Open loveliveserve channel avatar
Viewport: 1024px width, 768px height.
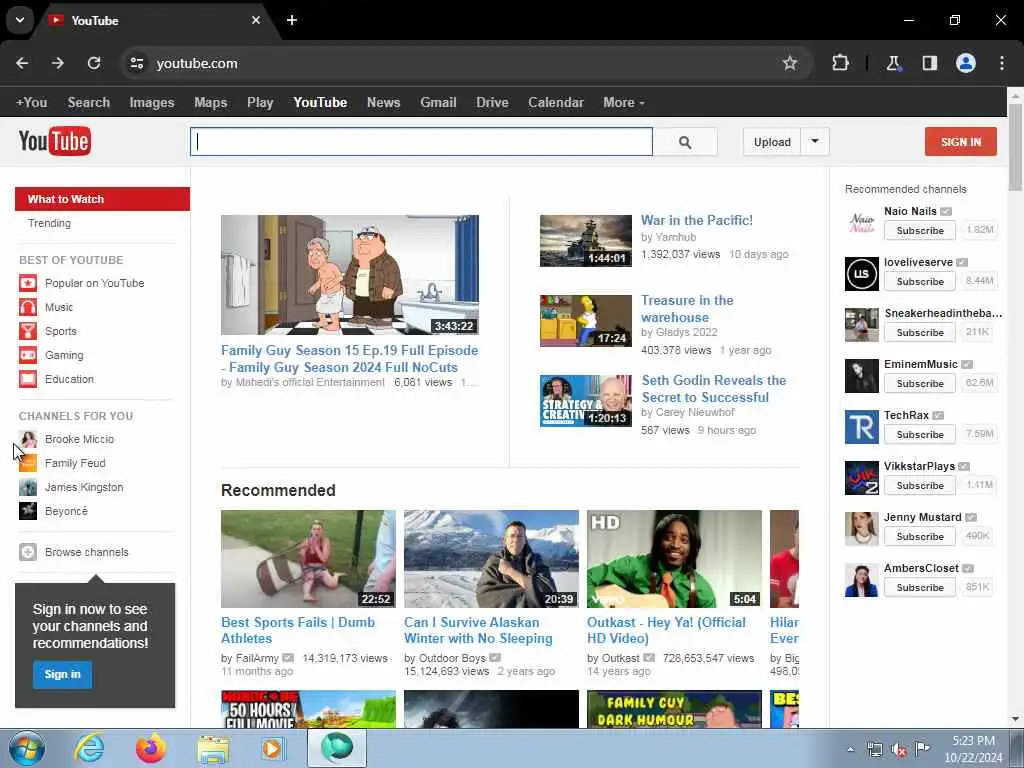tap(861, 274)
